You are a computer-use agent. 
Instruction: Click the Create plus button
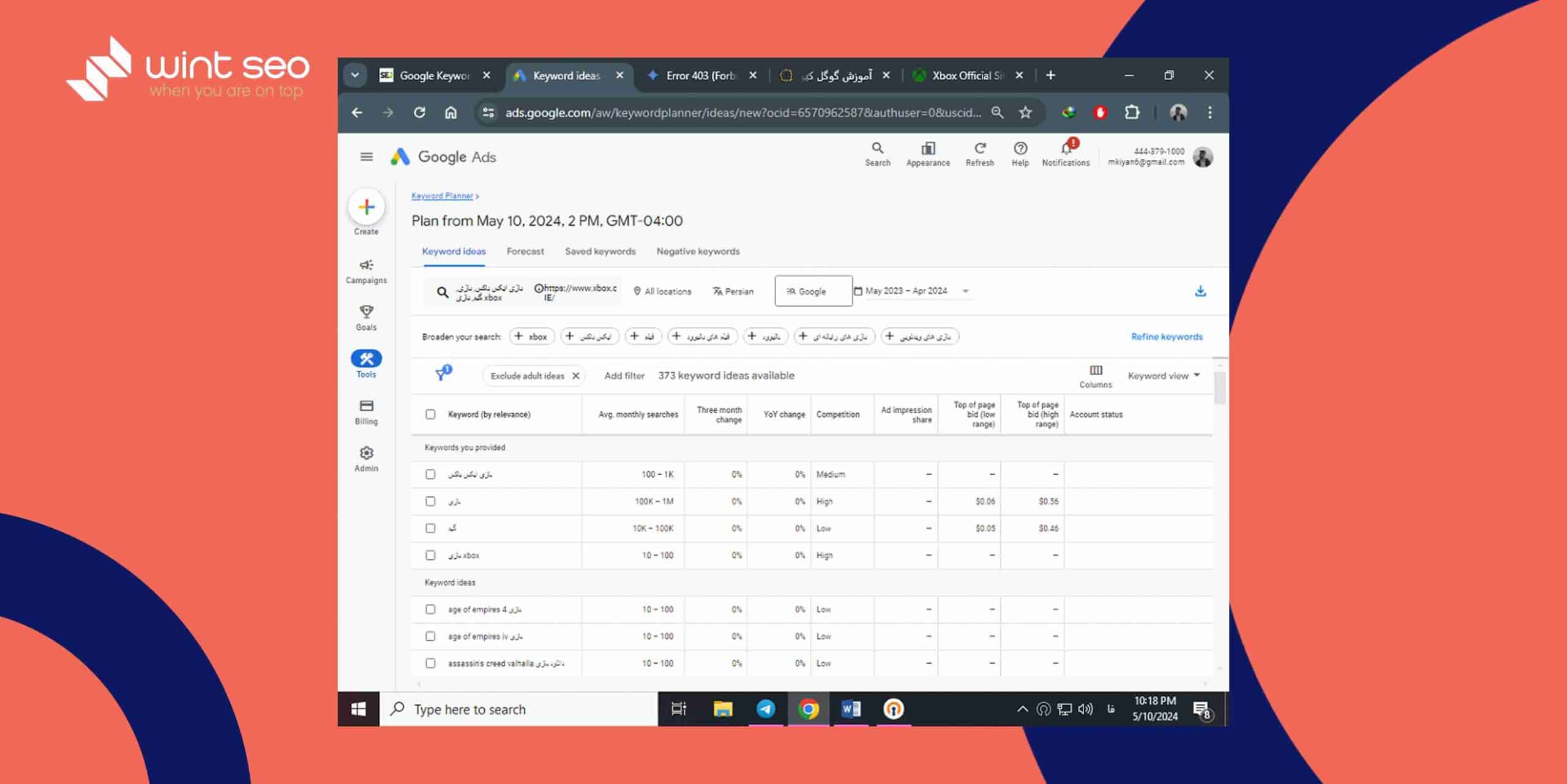366,207
